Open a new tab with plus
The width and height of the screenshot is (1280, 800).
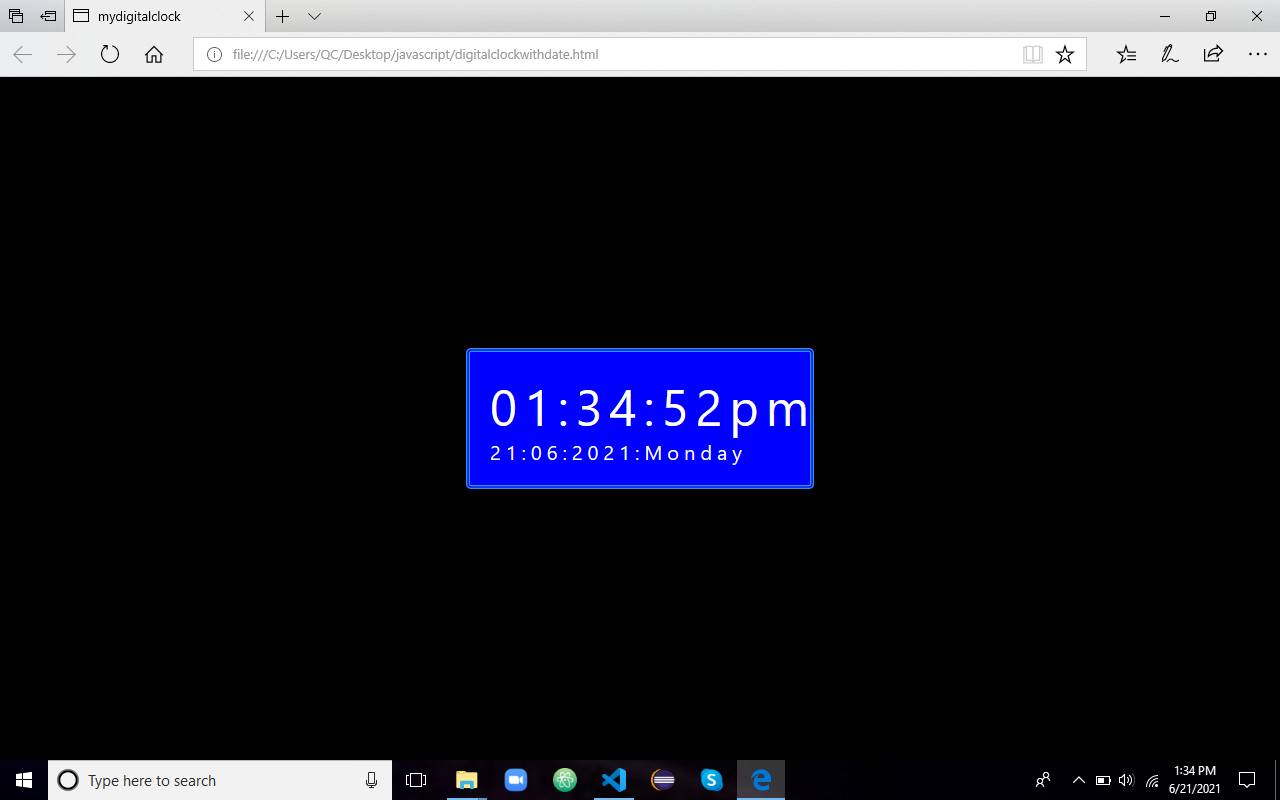pos(283,17)
